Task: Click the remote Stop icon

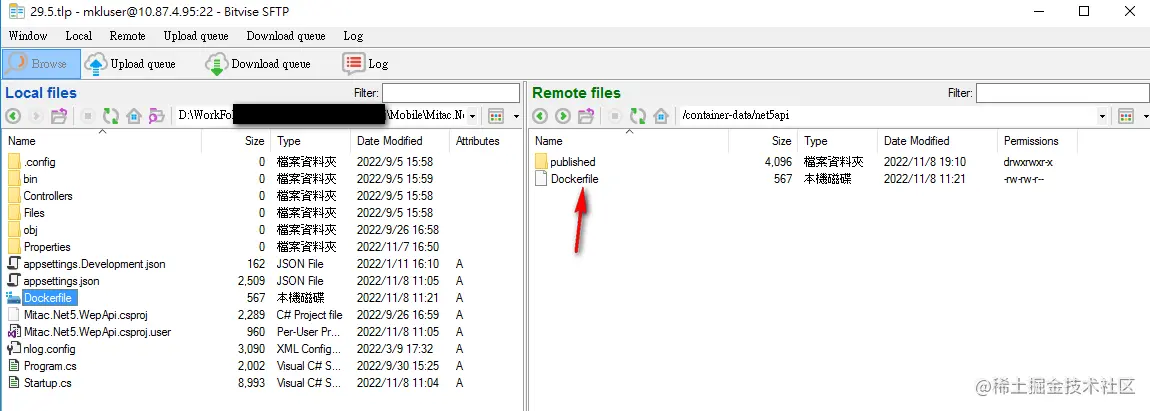Action: tap(615, 116)
